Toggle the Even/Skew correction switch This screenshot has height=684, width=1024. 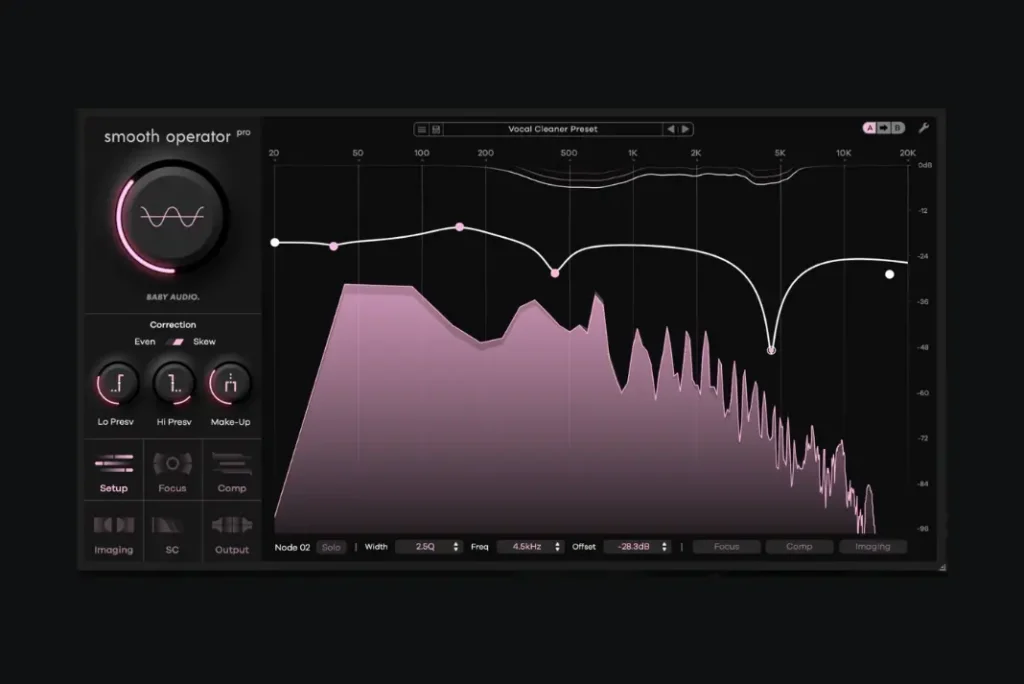pyautogui.click(x=175, y=342)
